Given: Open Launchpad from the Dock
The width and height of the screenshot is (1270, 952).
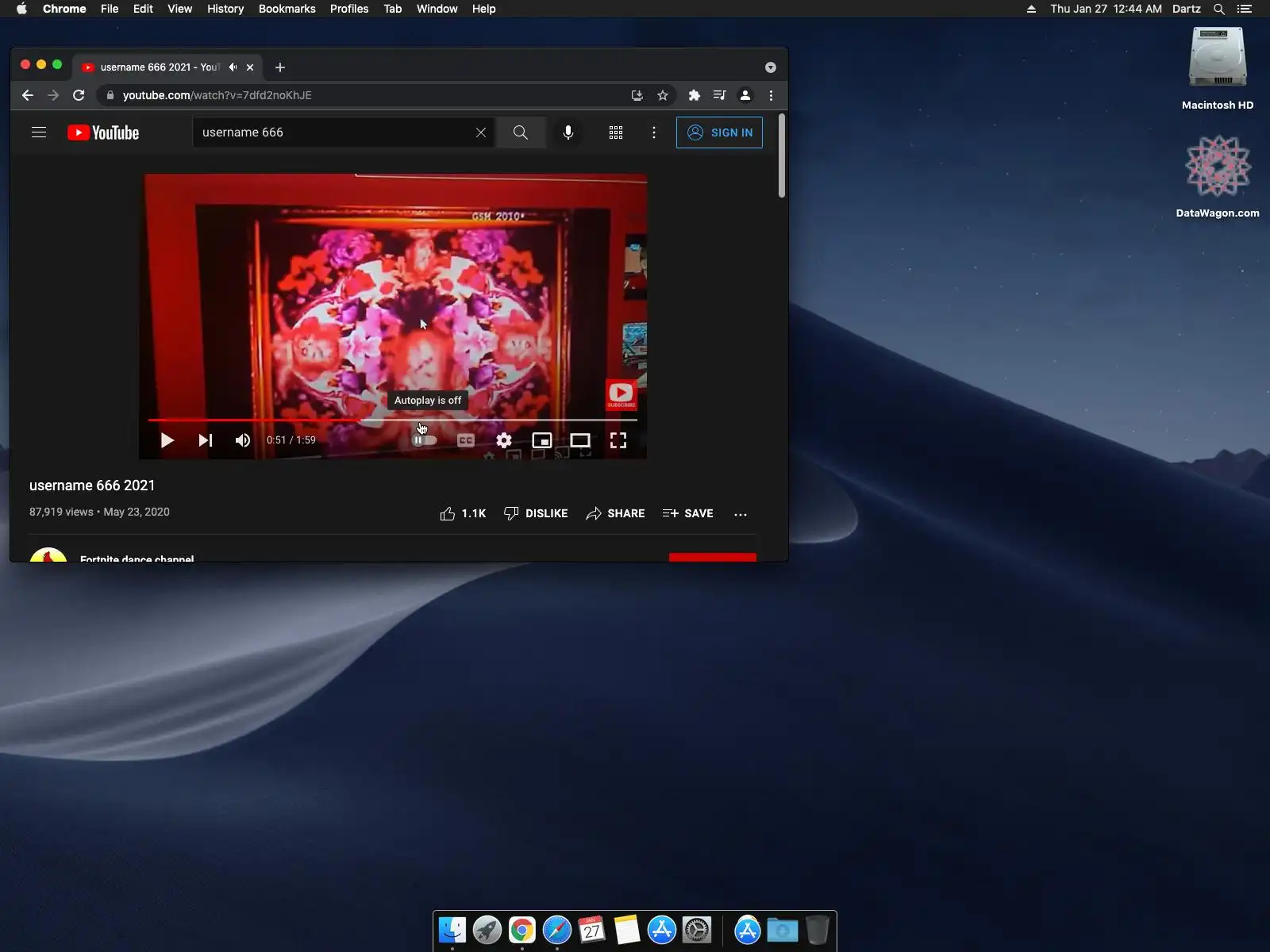Looking at the screenshot, I should [487, 930].
